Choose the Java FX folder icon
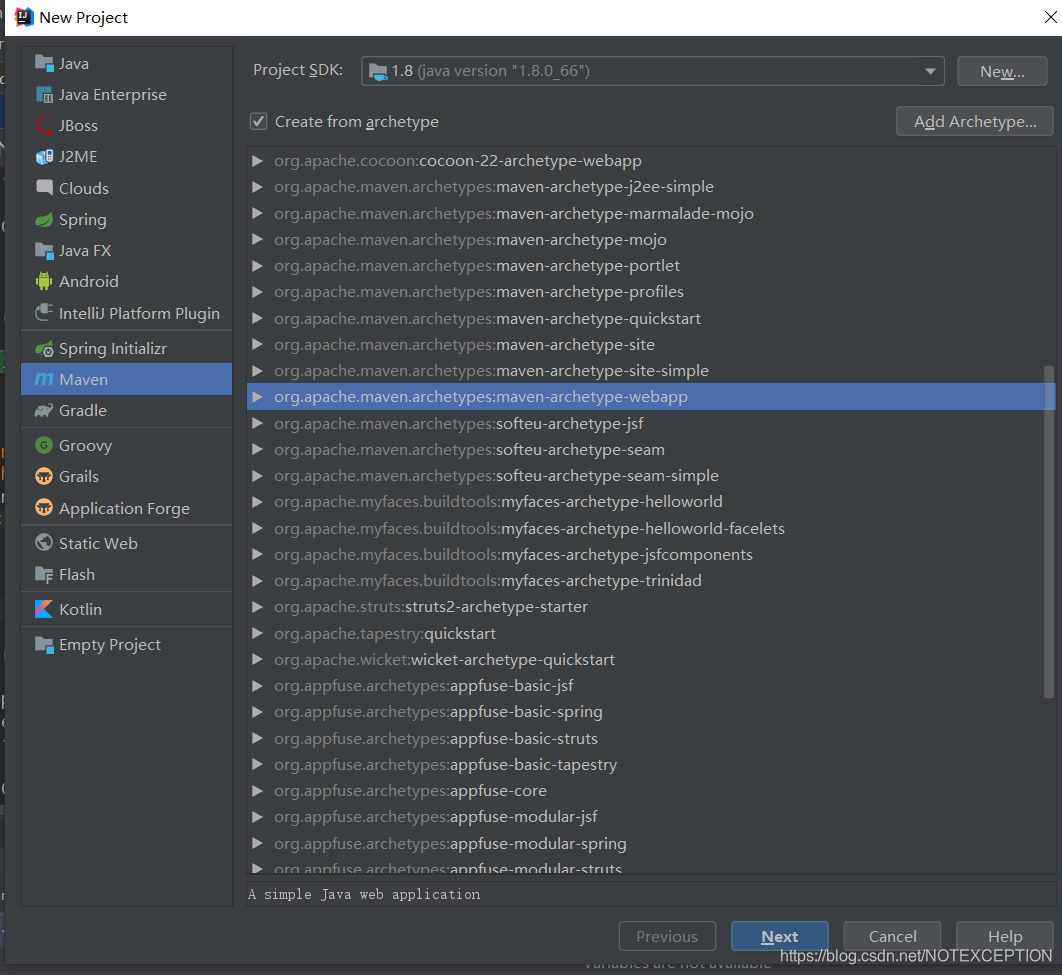 [44, 251]
